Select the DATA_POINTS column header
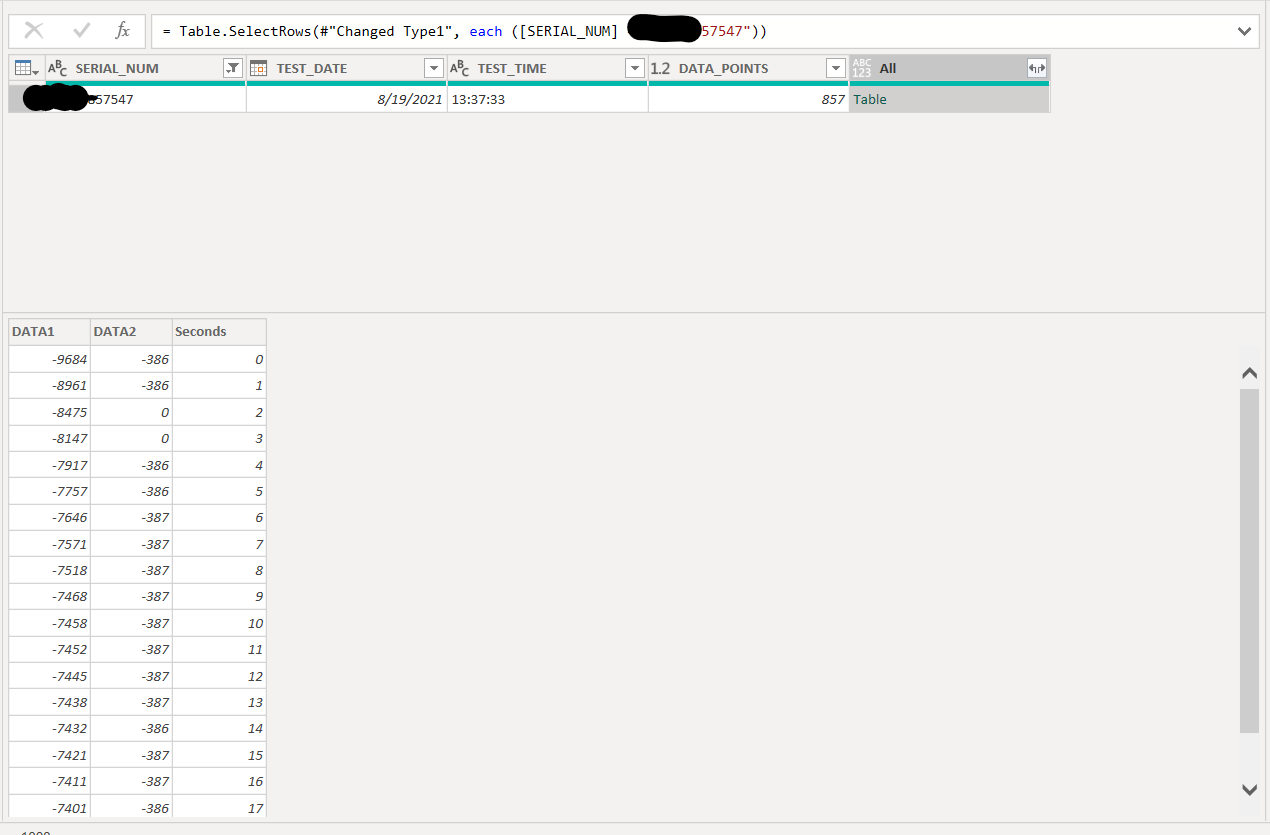 pos(749,68)
